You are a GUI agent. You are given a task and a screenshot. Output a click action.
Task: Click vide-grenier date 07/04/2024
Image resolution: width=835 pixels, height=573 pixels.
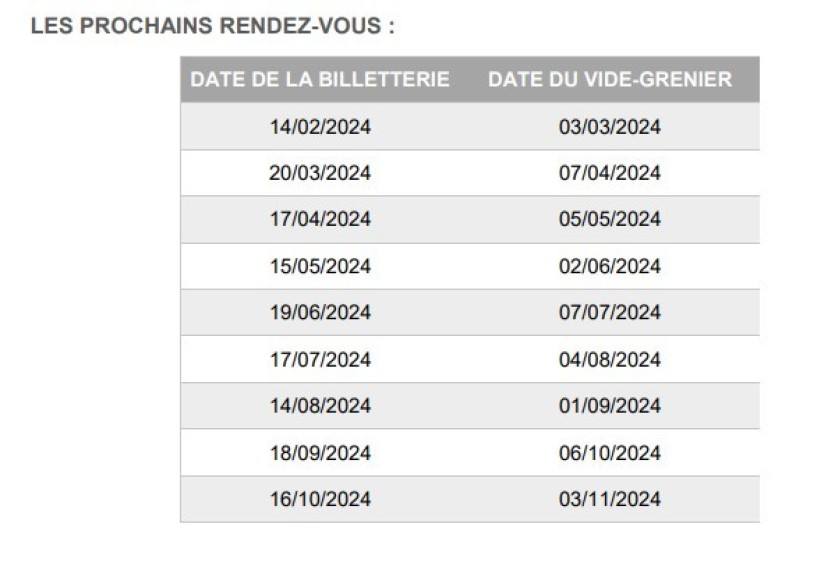[610, 173]
